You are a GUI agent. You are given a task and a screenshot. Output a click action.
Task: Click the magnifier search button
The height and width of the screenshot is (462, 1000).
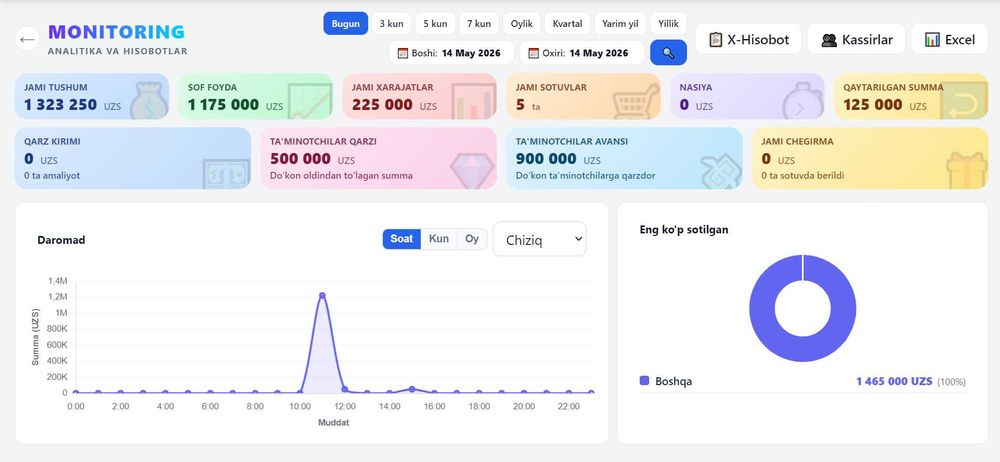coord(668,53)
